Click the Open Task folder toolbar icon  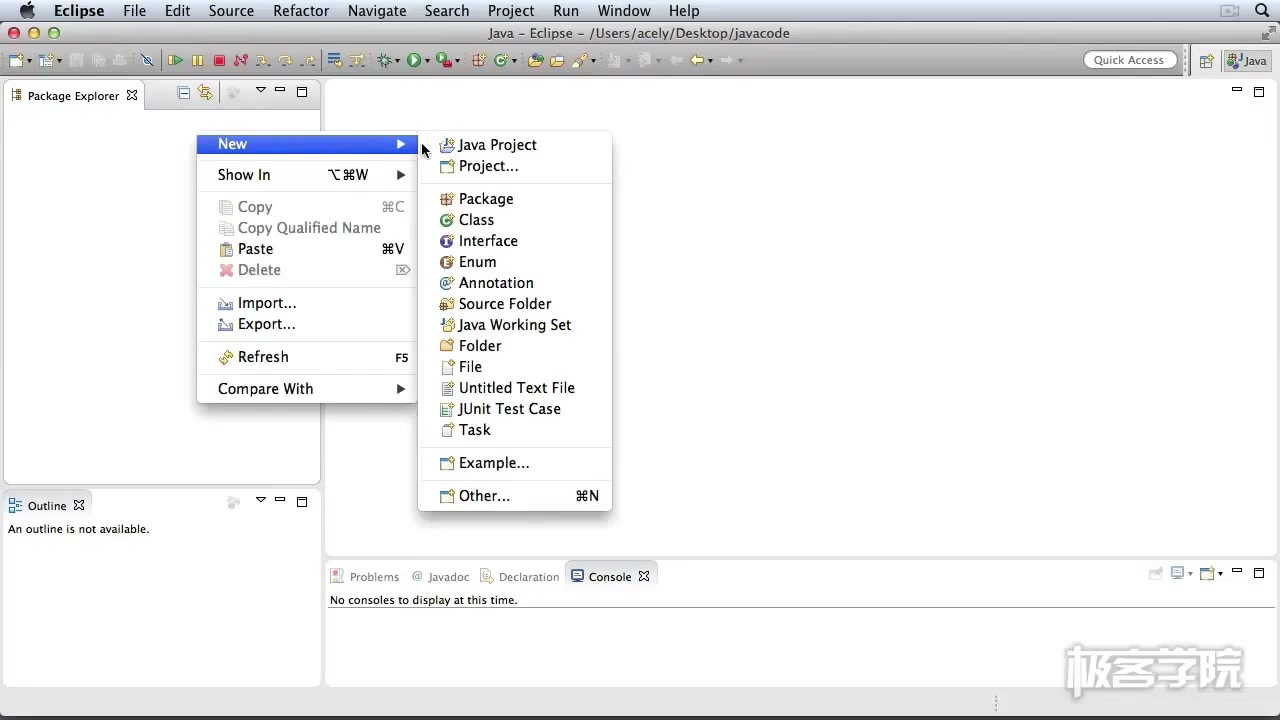[557, 60]
